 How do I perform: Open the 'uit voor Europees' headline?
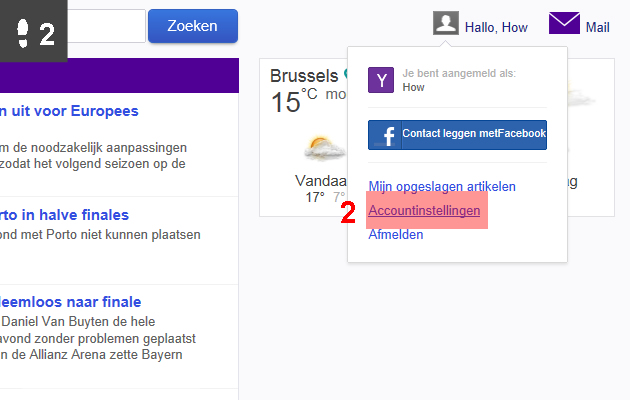69,111
